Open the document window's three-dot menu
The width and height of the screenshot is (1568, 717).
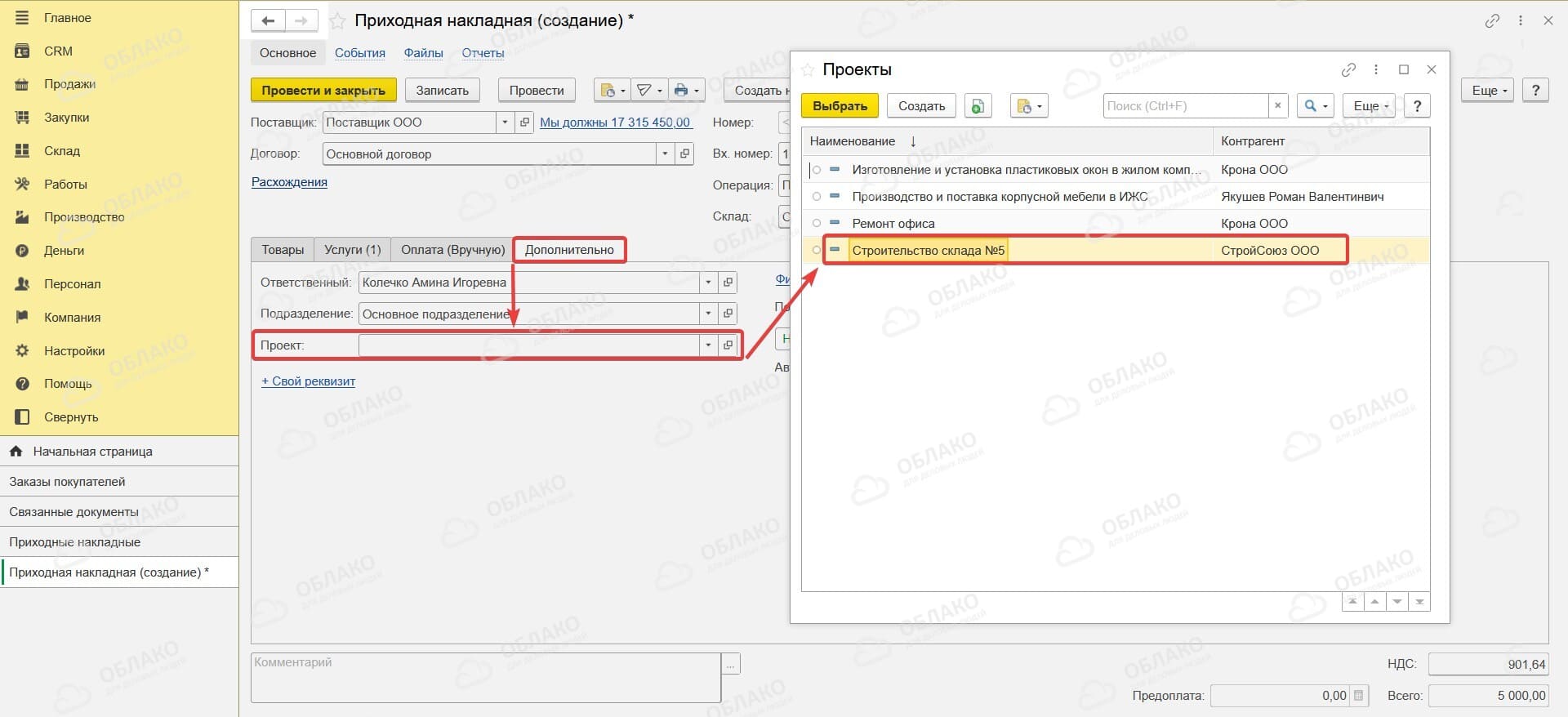[1520, 20]
